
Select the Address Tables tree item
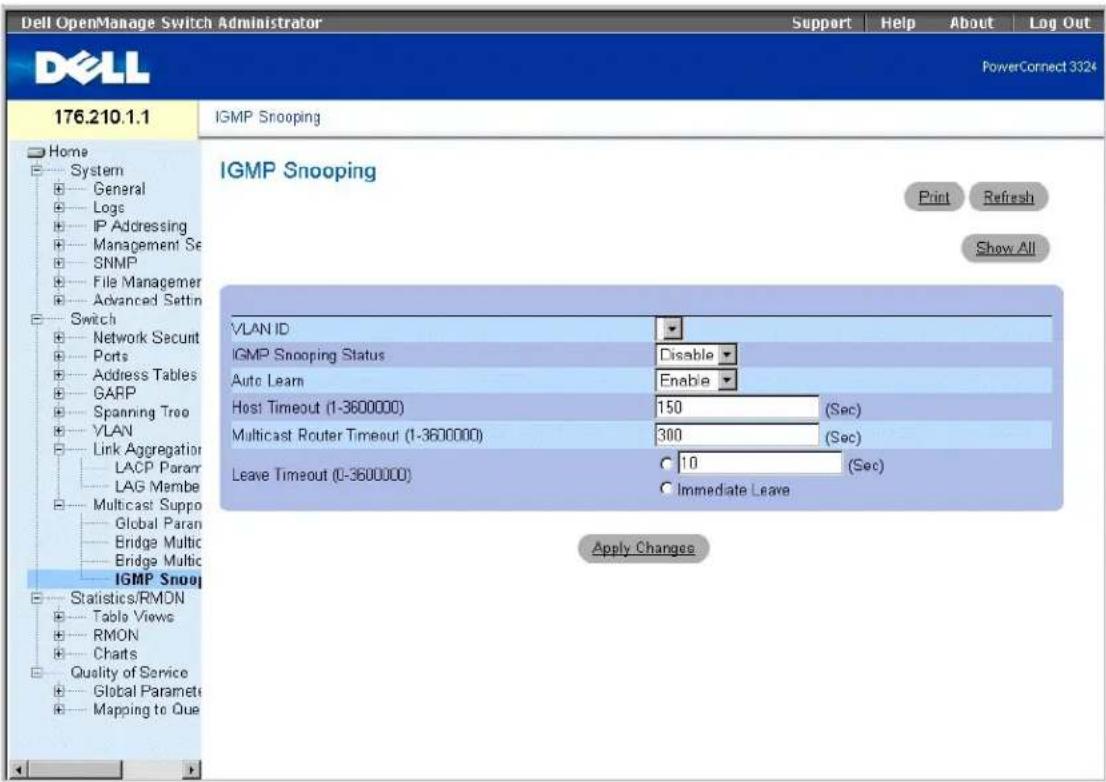point(145,374)
